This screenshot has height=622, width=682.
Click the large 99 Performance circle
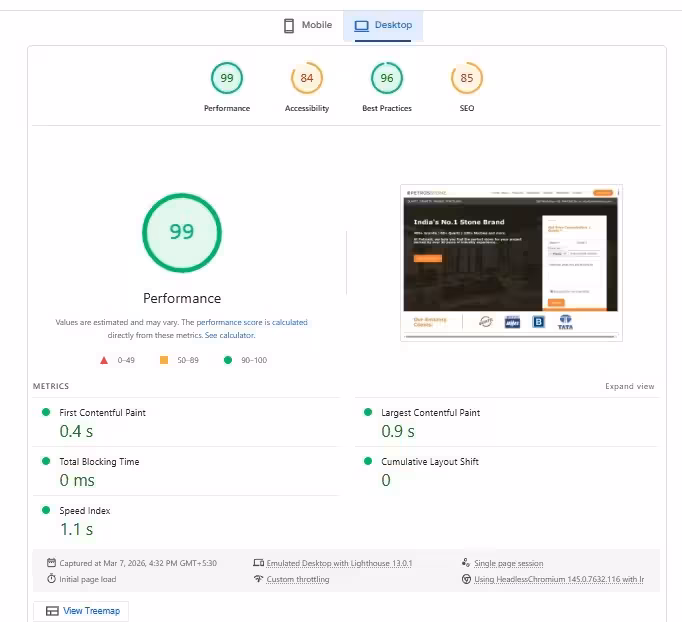[x=182, y=233]
